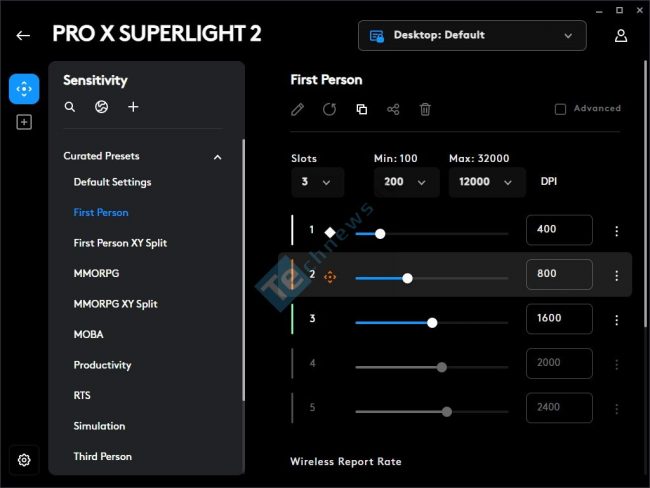Select the Third Person preset
The image size is (650, 488).
[x=102, y=456]
